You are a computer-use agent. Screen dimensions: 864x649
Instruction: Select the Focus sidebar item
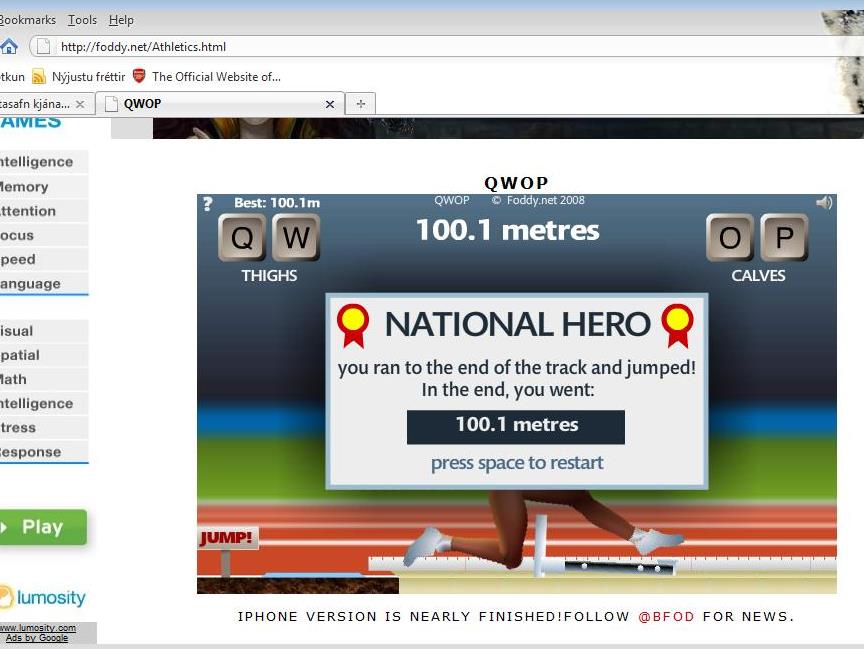(44, 235)
